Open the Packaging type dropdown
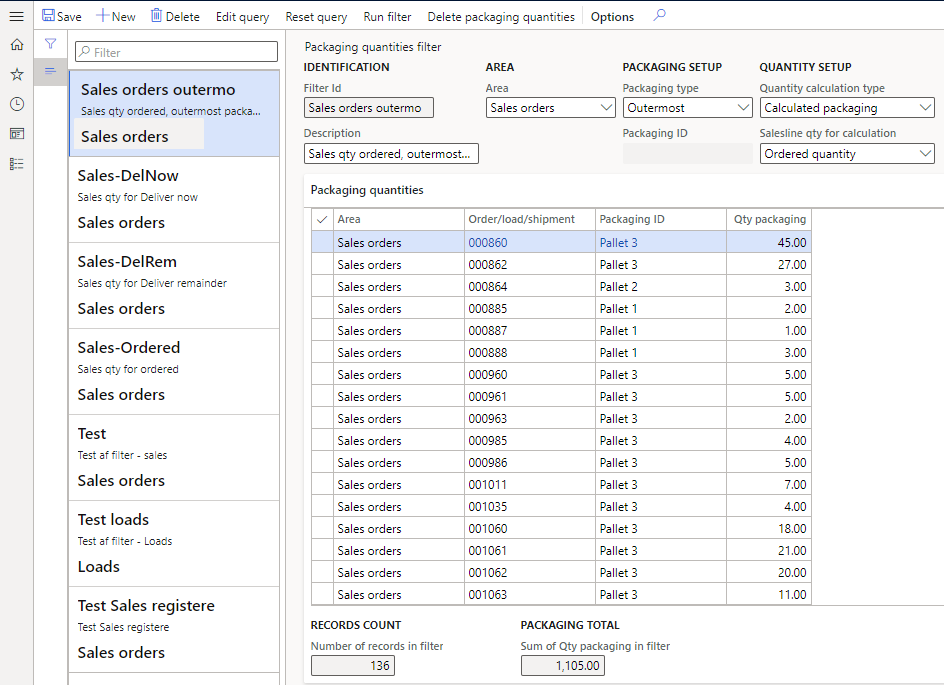The height and width of the screenshot is (685, 944). [743, 108]
